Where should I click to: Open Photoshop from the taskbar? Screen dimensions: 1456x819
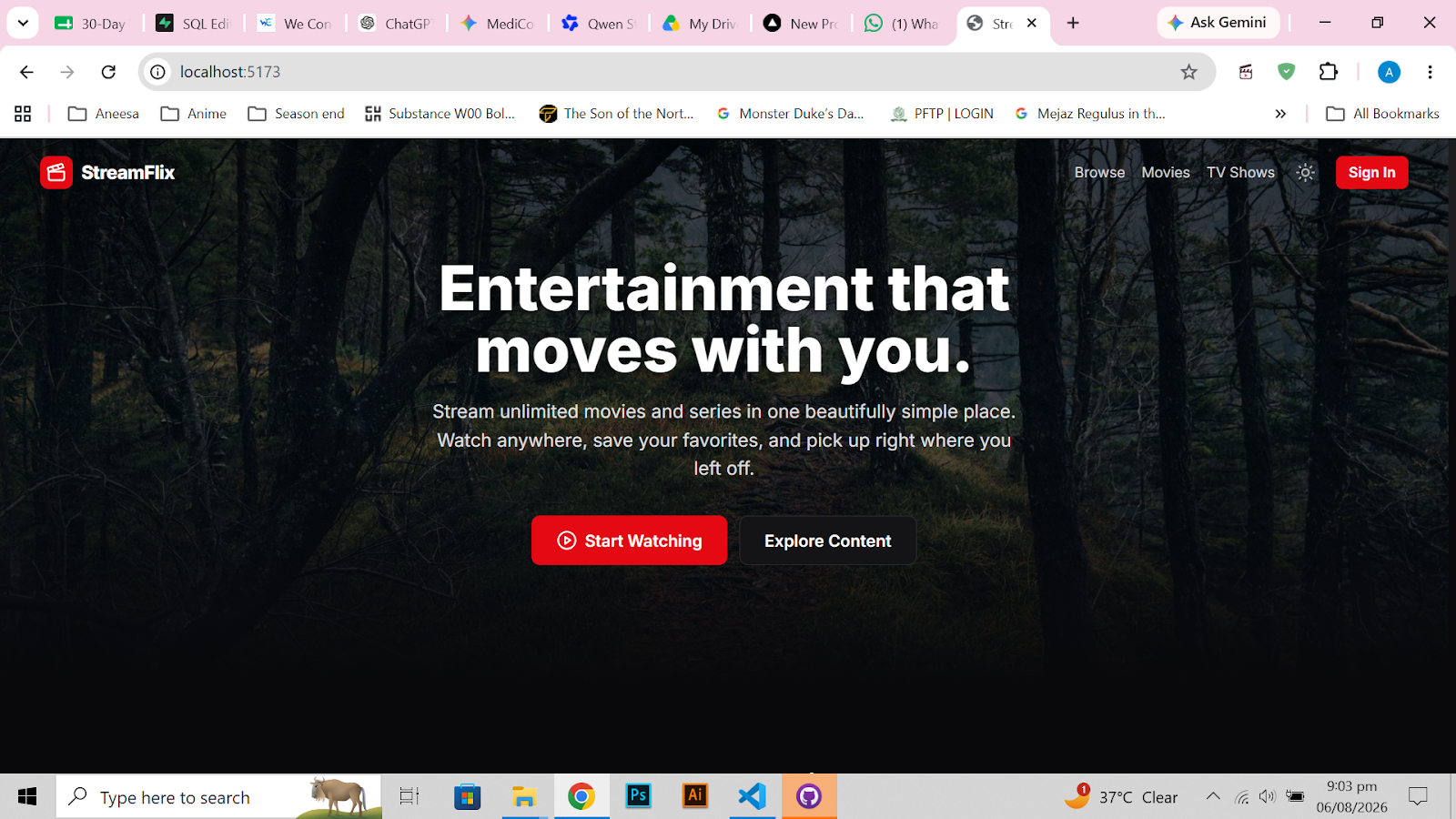[x=638, y=797]
